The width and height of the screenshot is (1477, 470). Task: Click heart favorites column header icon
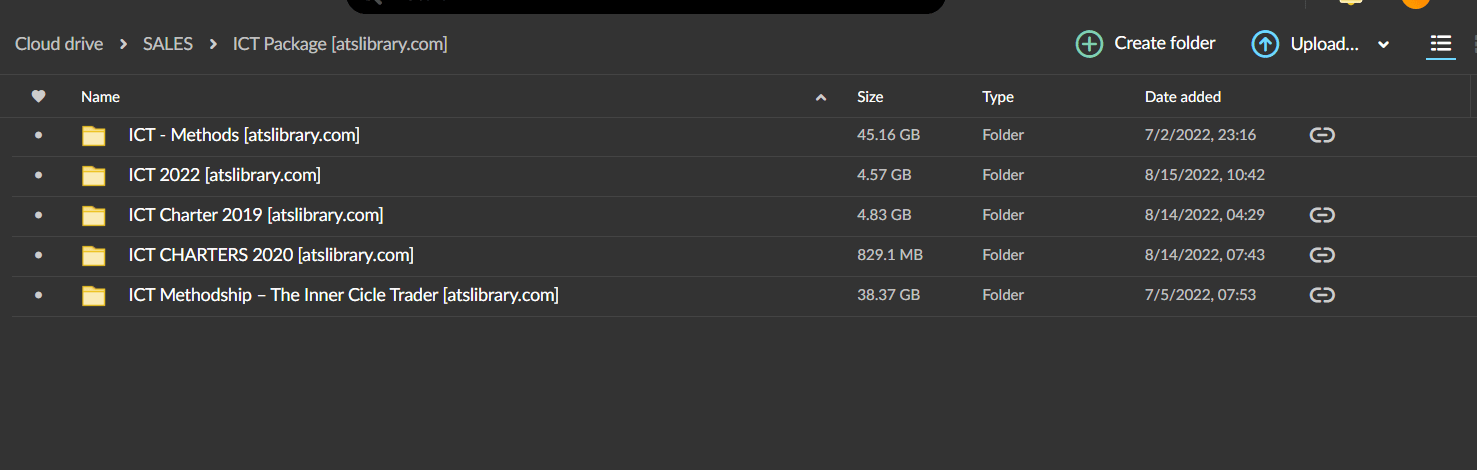(39, 97)
